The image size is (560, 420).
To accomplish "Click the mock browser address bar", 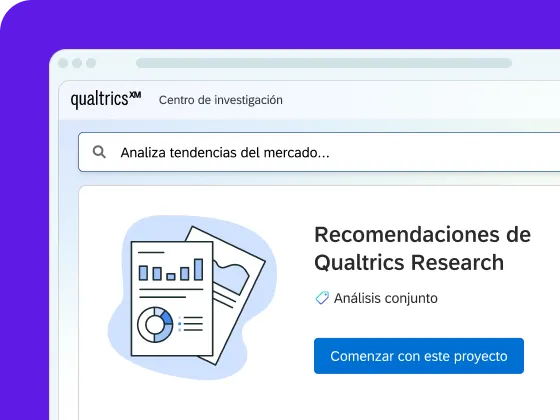I will point(324,63).
